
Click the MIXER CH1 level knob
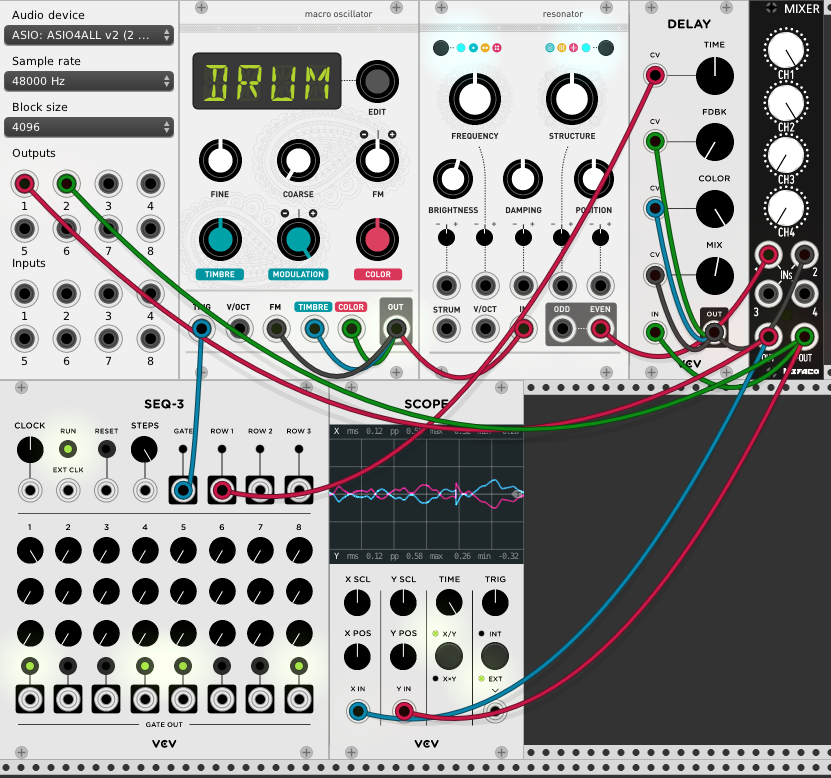(x=786, y=51)
